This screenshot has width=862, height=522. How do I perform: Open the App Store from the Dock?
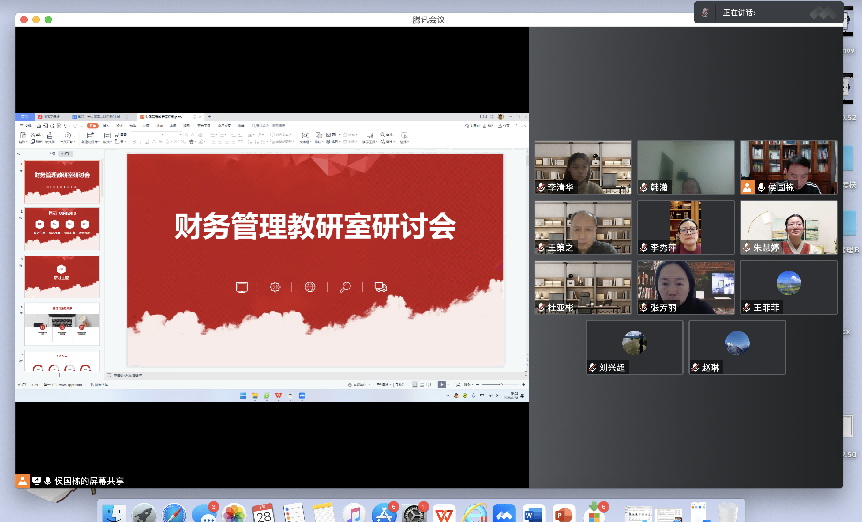[384, 513]
